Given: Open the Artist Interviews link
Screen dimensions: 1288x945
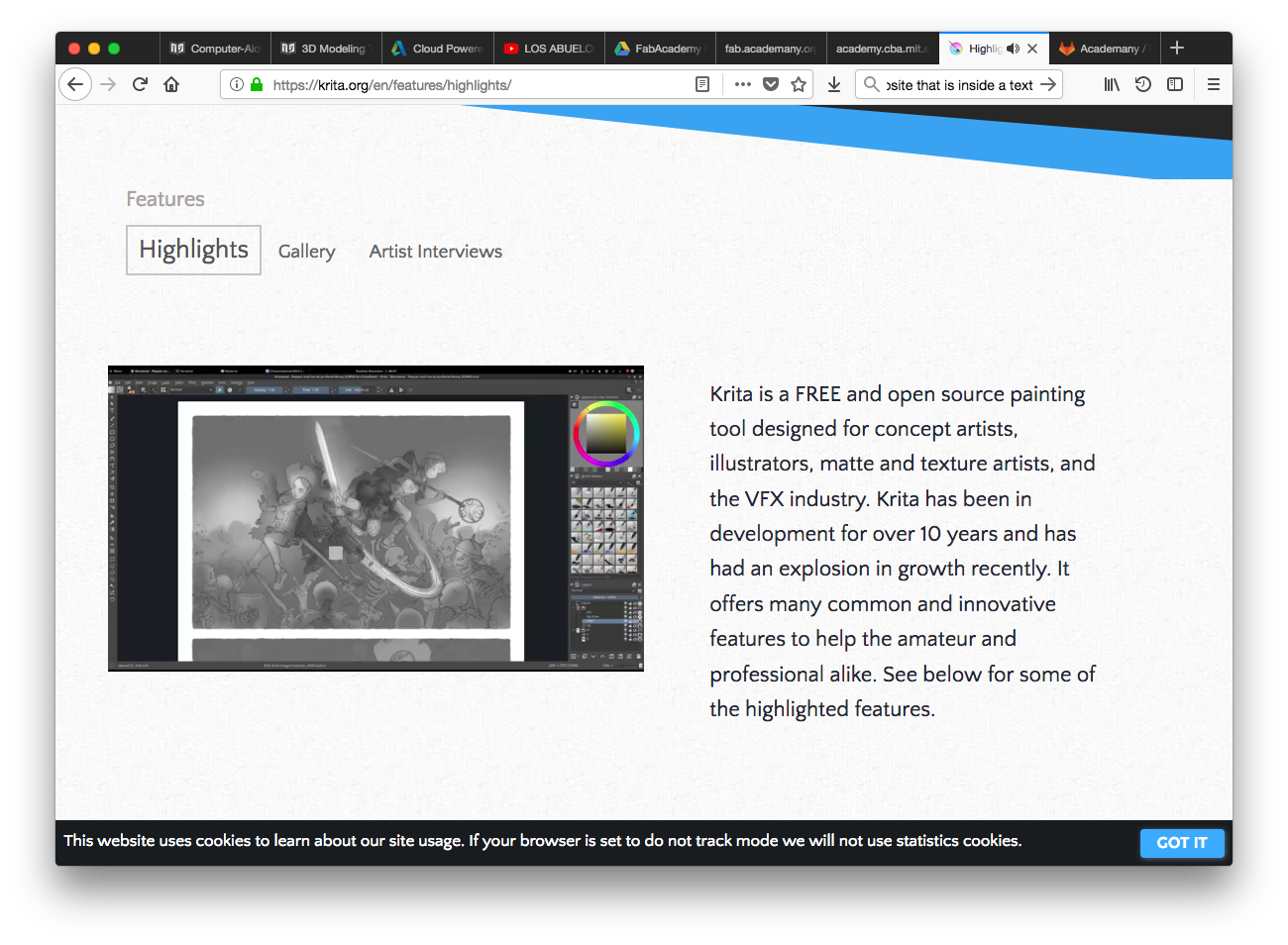Looking at the screenshot, I should [x=436, y=252].
